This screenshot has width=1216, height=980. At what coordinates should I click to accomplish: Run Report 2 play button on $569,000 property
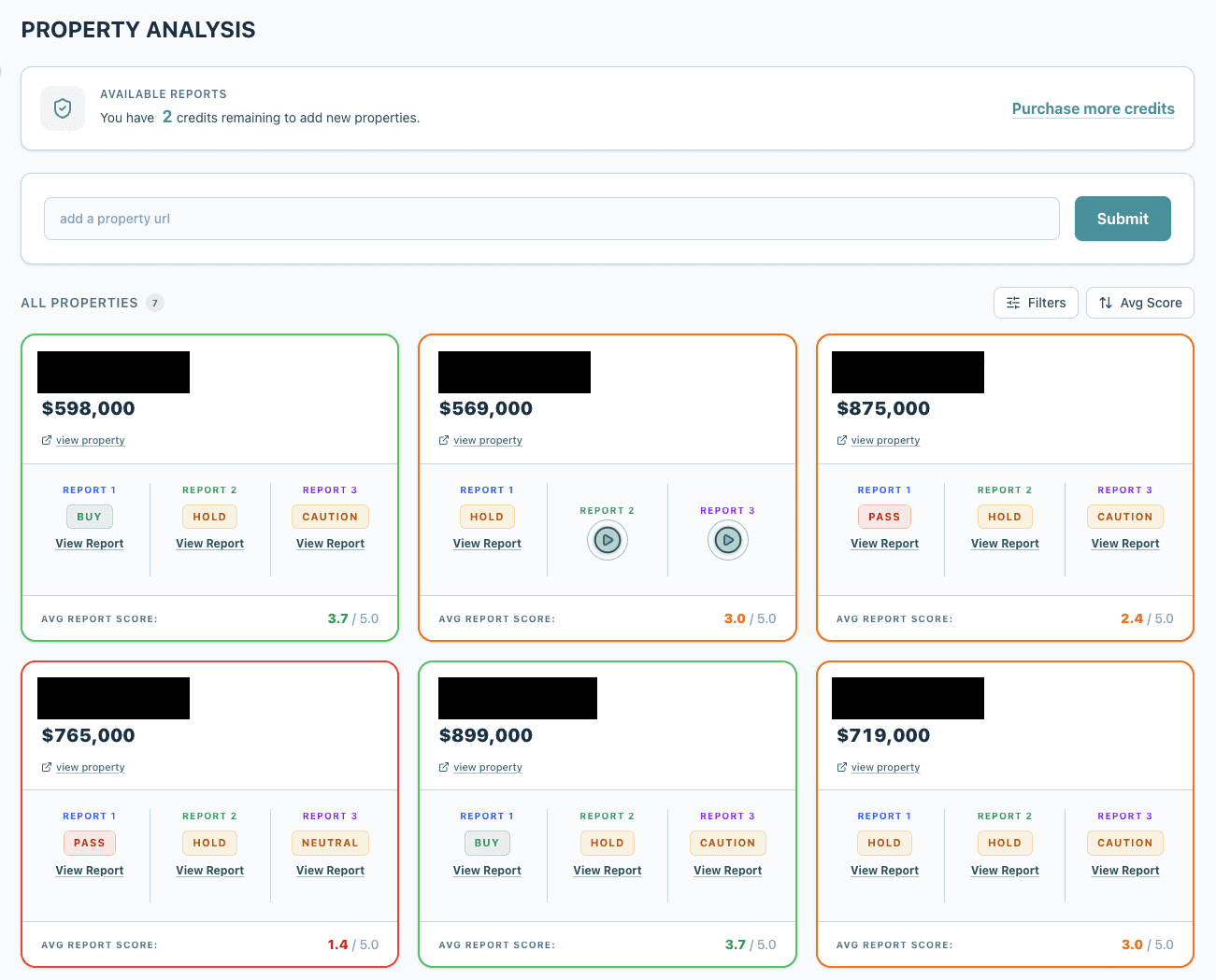click(608, 540)
